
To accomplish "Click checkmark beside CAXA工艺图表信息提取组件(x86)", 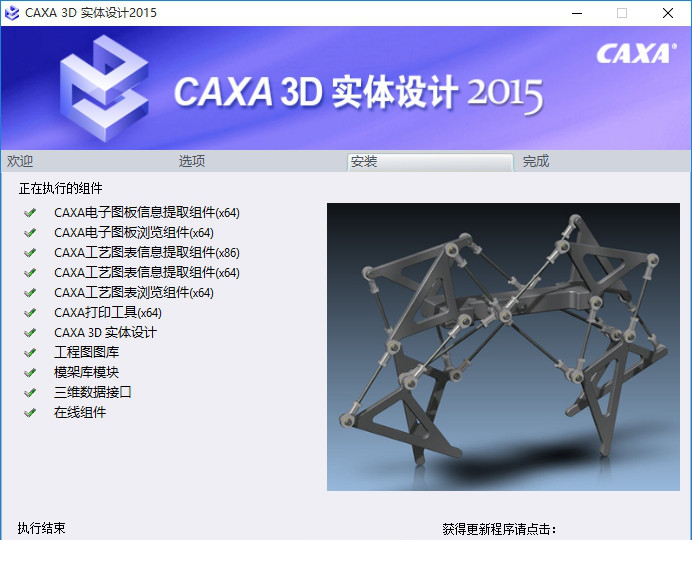I will (30, 253).
